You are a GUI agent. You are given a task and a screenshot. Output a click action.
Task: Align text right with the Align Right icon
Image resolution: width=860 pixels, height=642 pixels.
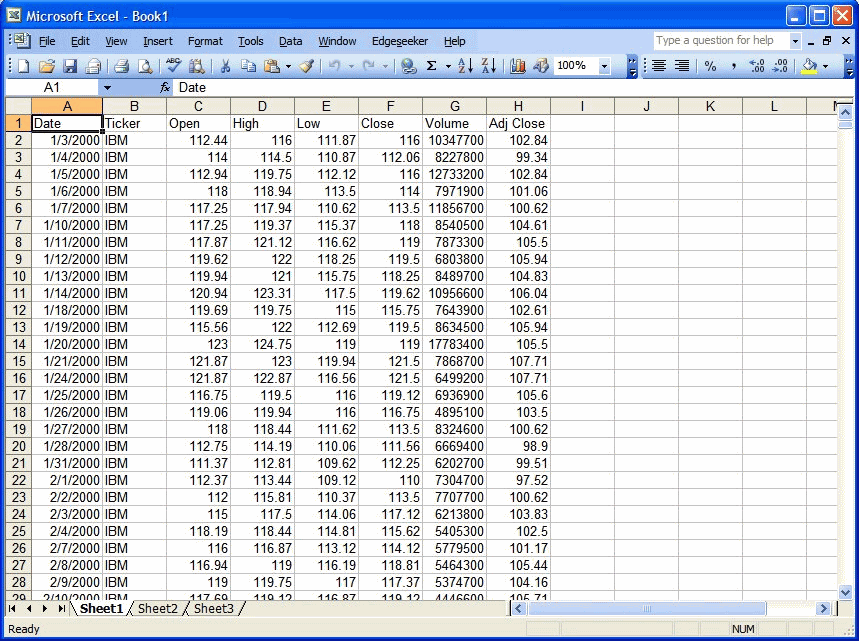click(x=682, y=66)
